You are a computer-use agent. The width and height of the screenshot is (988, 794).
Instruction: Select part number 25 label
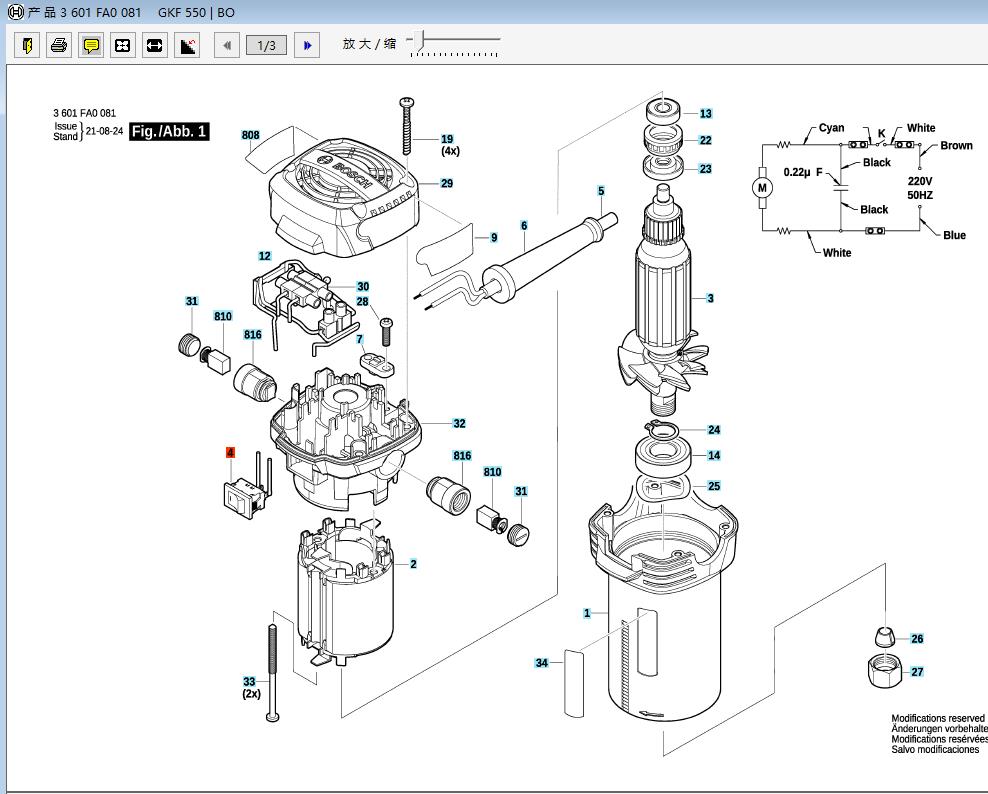(713, 486)
